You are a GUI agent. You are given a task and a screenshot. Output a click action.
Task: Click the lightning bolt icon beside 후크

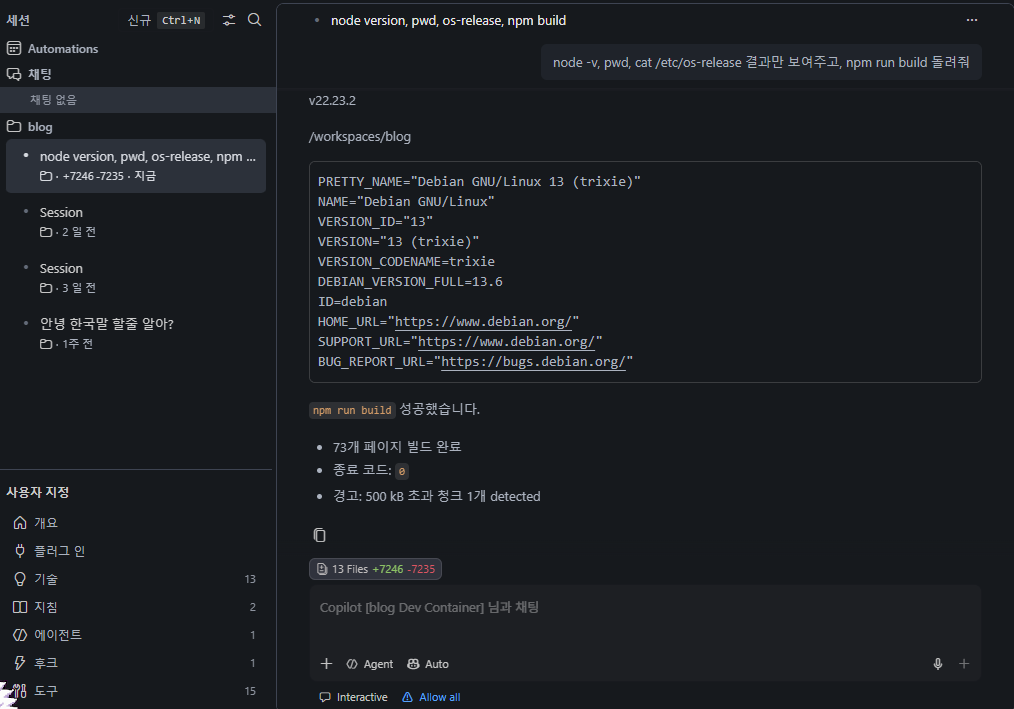20,662
